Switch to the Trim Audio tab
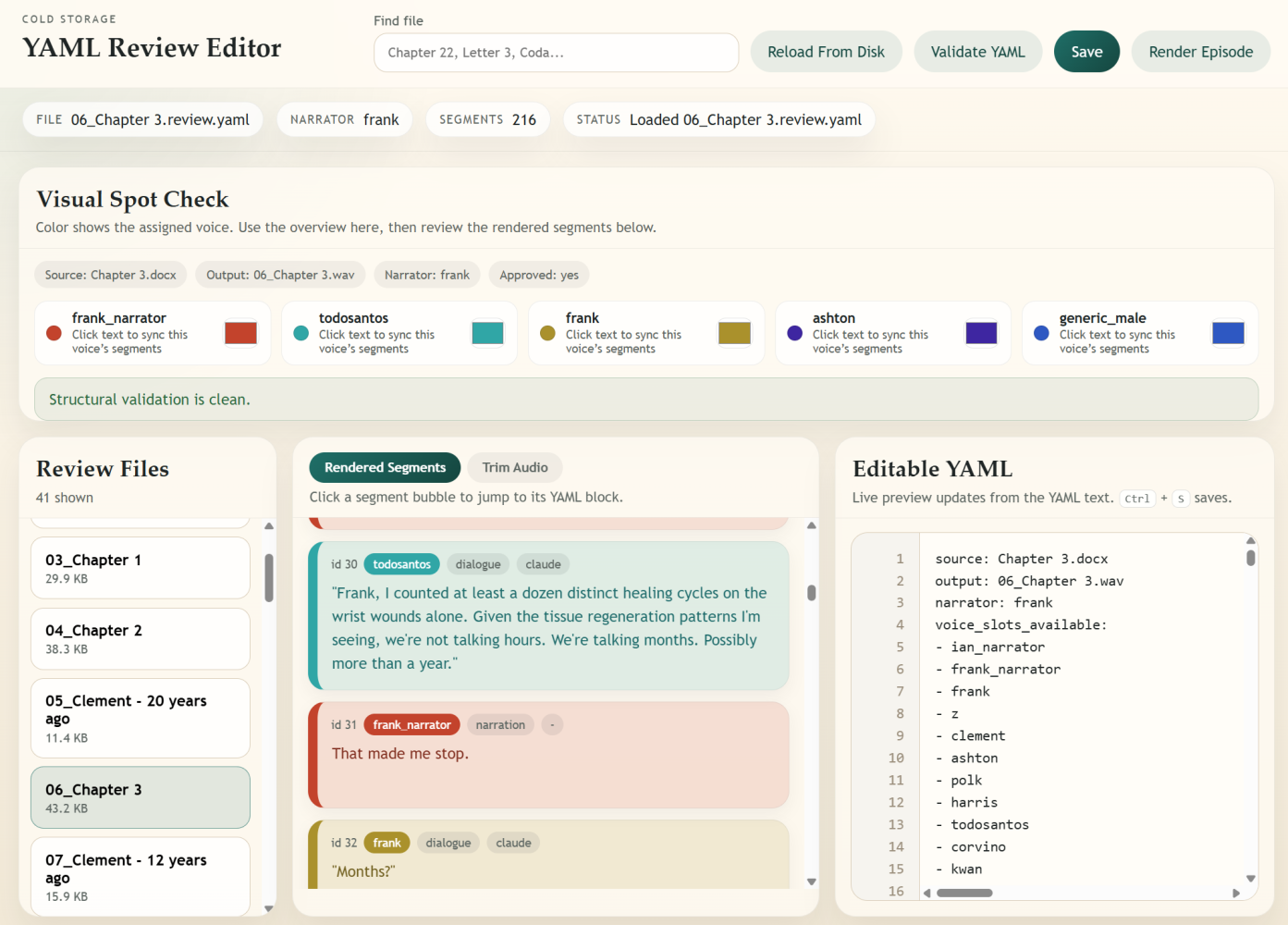Image resolution: width=1288 pixels, height=925 pixels. coord(515,467)
